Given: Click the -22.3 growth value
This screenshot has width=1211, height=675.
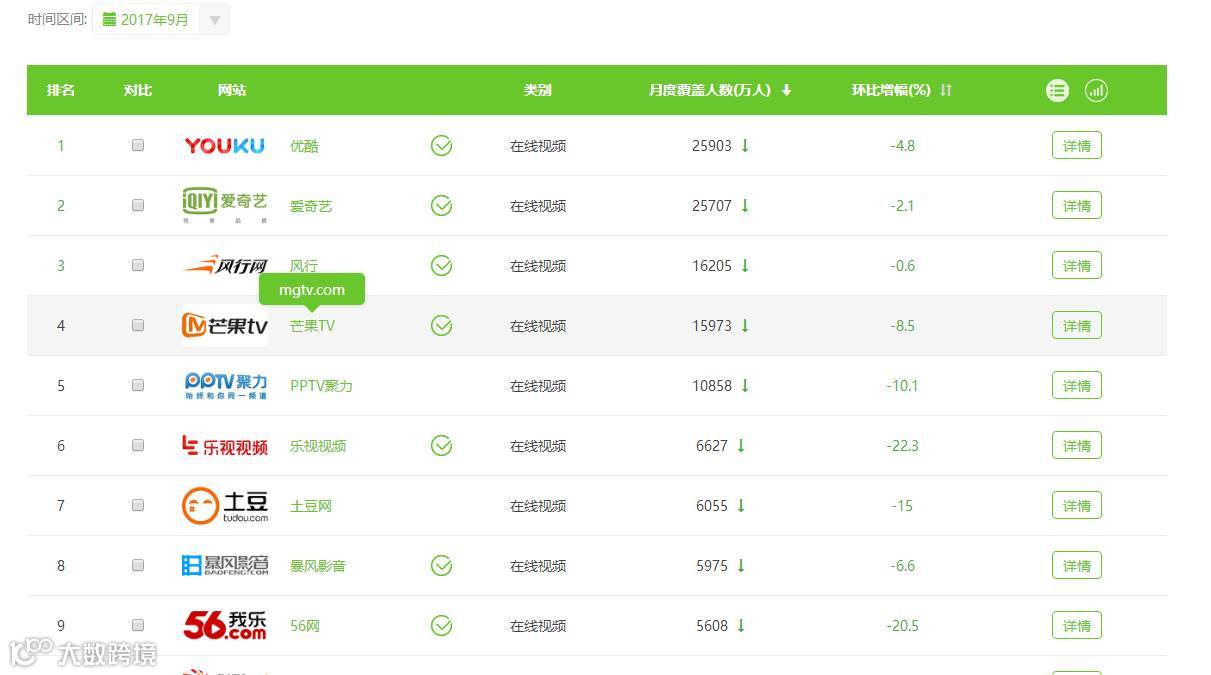Looking at the screenshot, I should 902,446.
